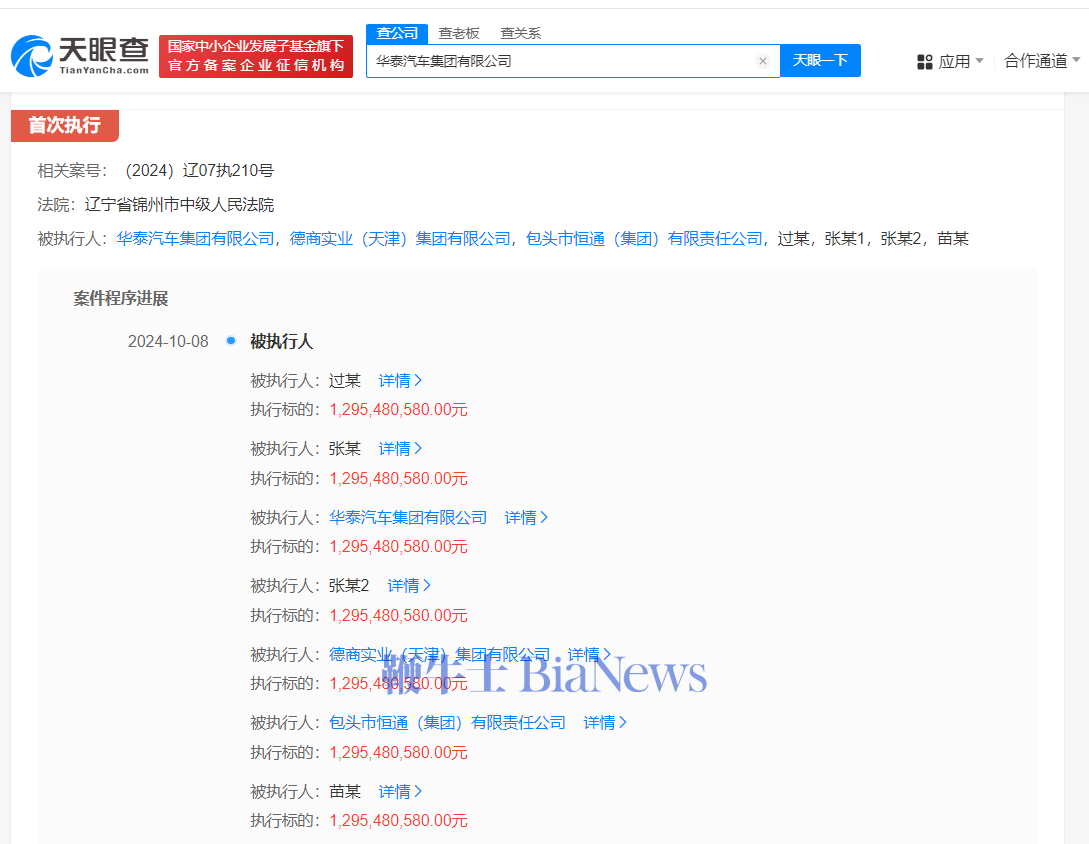Open 包头市恒通(集团)有限责任公司 link in progress list

pos(447,722)
